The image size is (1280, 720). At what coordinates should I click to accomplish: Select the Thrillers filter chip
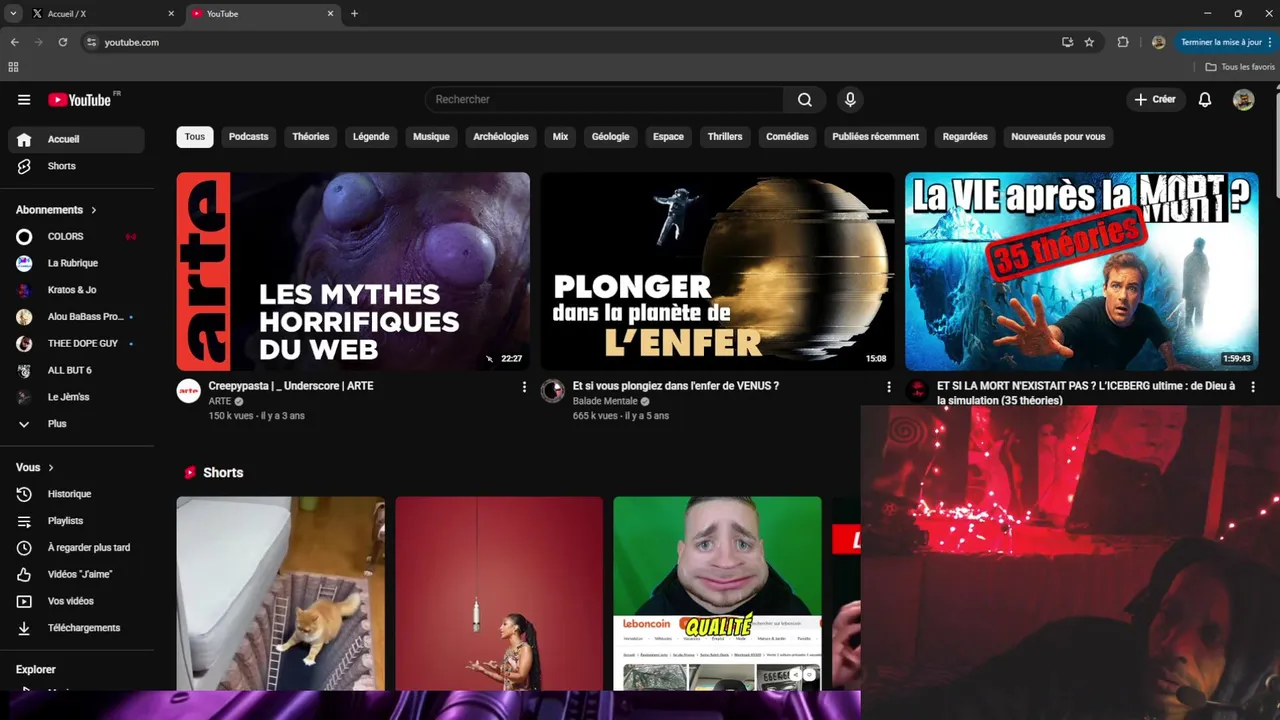pyautogui.click(x=725, y=137)
